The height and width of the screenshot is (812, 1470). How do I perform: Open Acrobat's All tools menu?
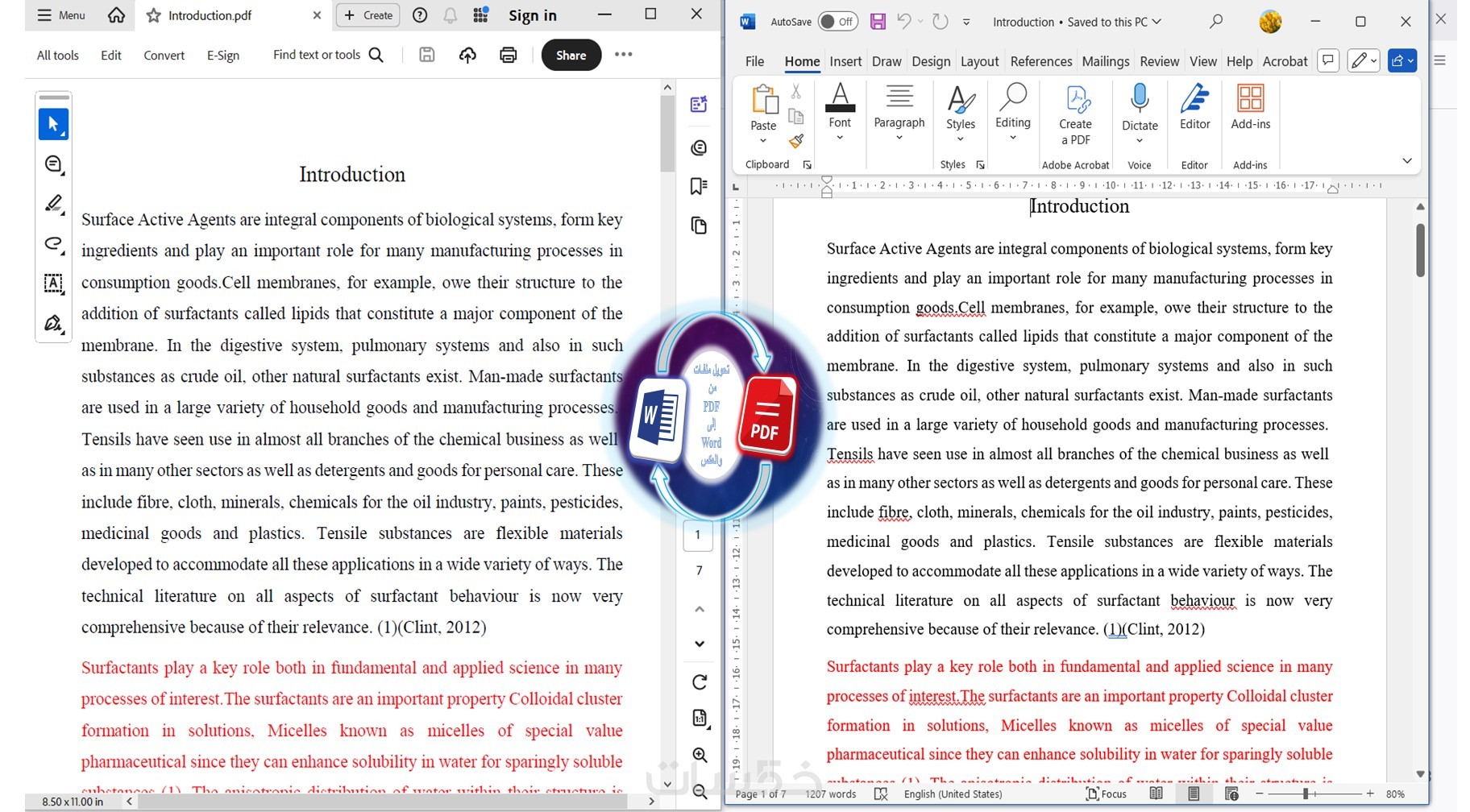point(58,55)
